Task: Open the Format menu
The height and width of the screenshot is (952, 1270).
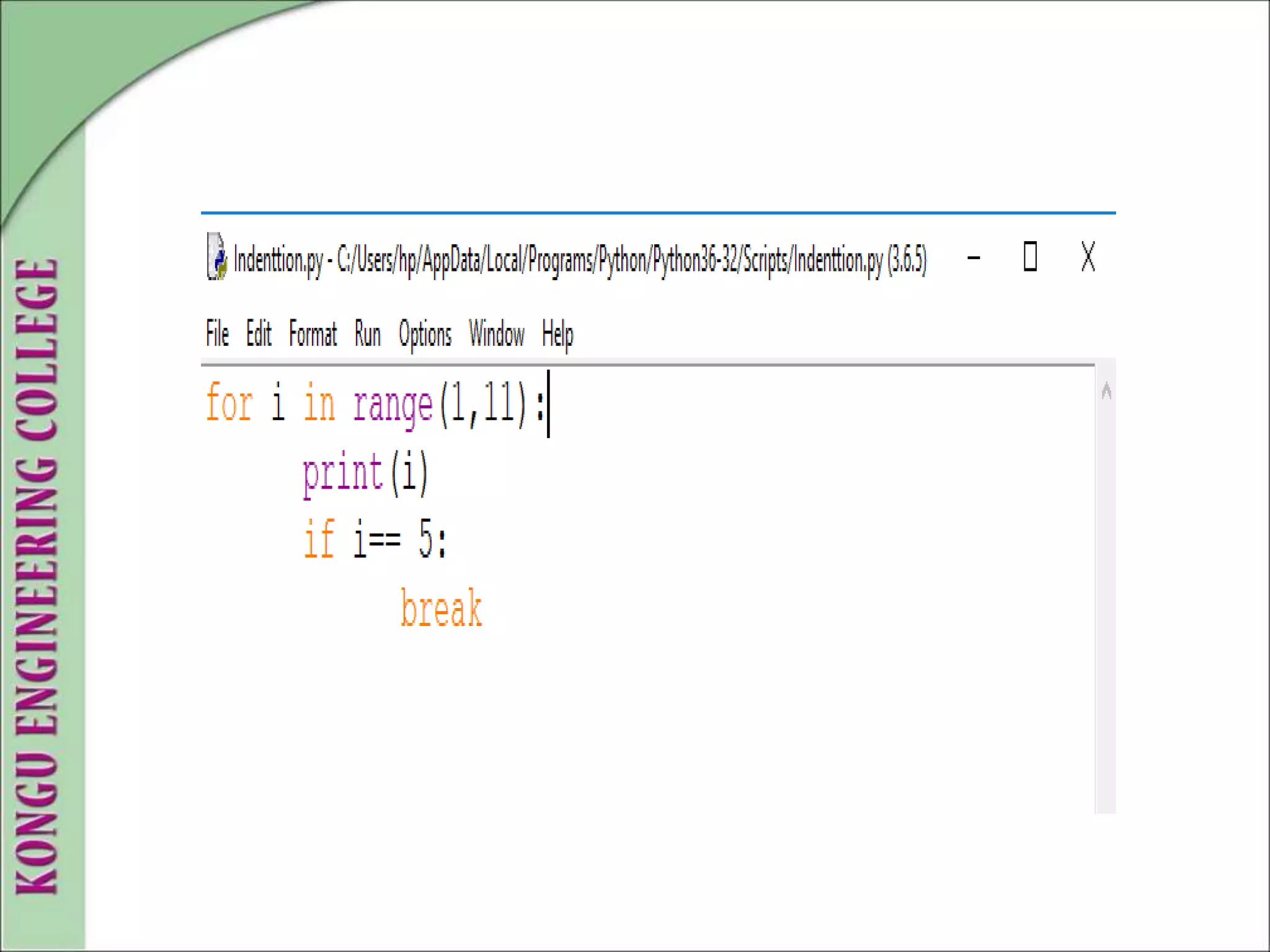Action: [x=313, y=334]
